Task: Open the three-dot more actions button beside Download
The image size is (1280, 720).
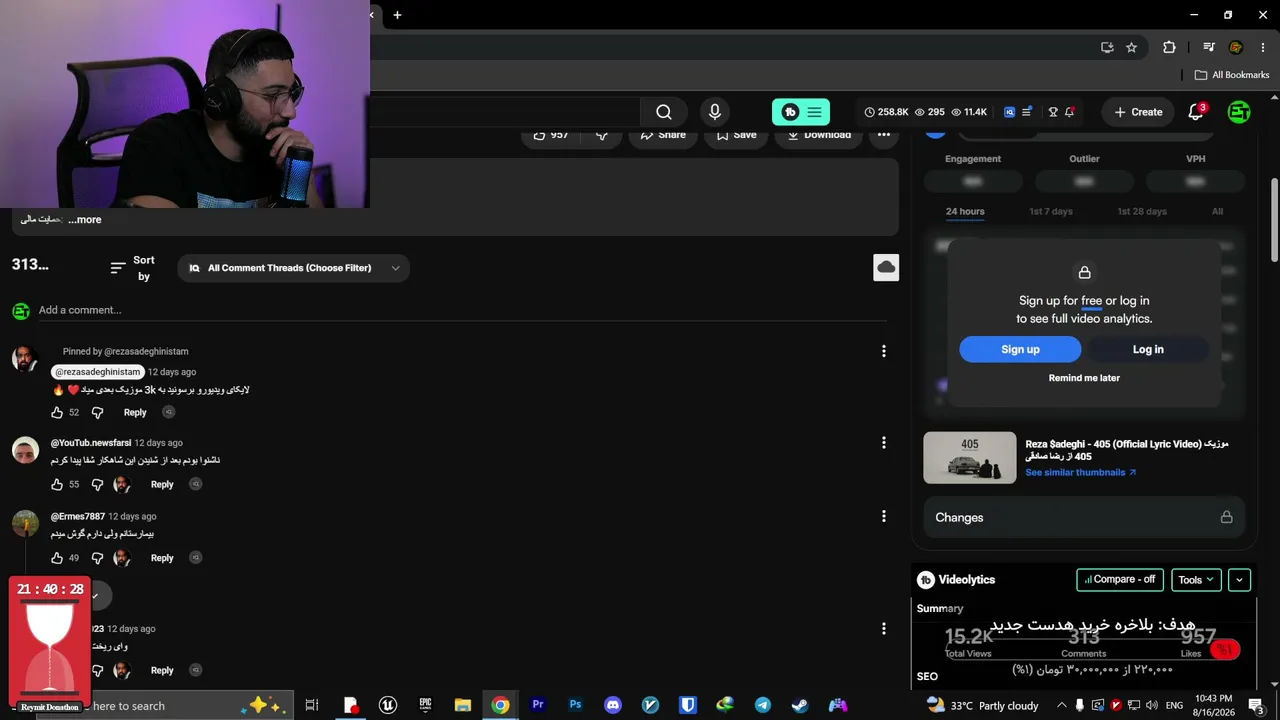Action: click(x=884, y=134)
